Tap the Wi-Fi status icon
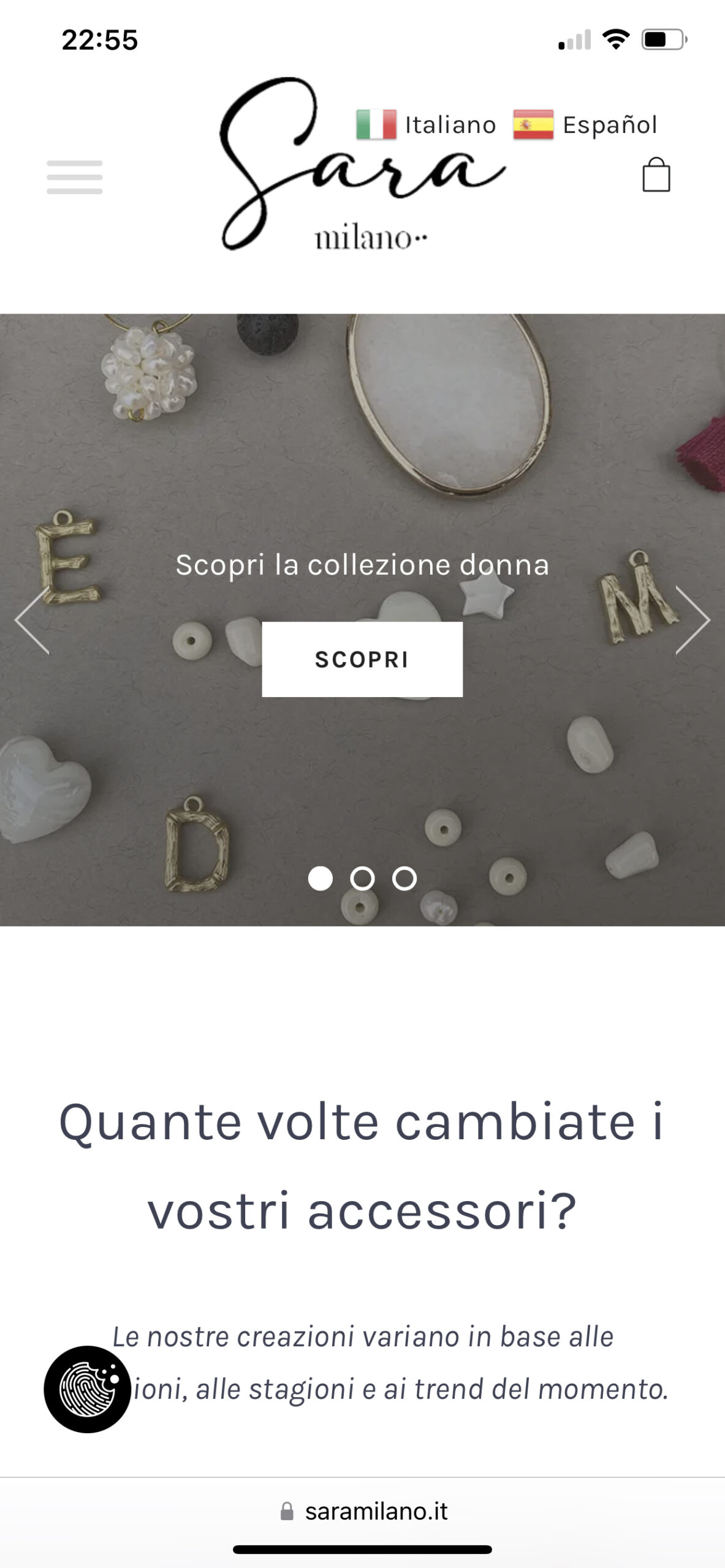This screenshot has width=725, height=1568. [x=616, y=40]
